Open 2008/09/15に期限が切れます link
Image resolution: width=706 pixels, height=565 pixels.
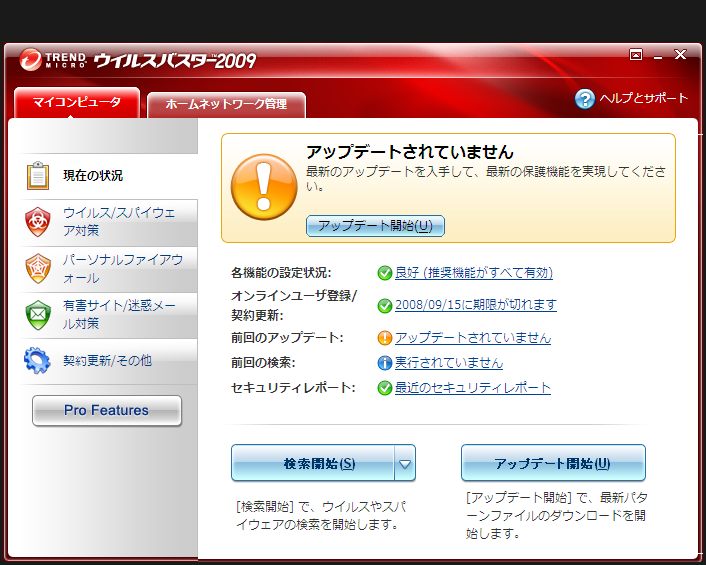[x=475, y=305]
